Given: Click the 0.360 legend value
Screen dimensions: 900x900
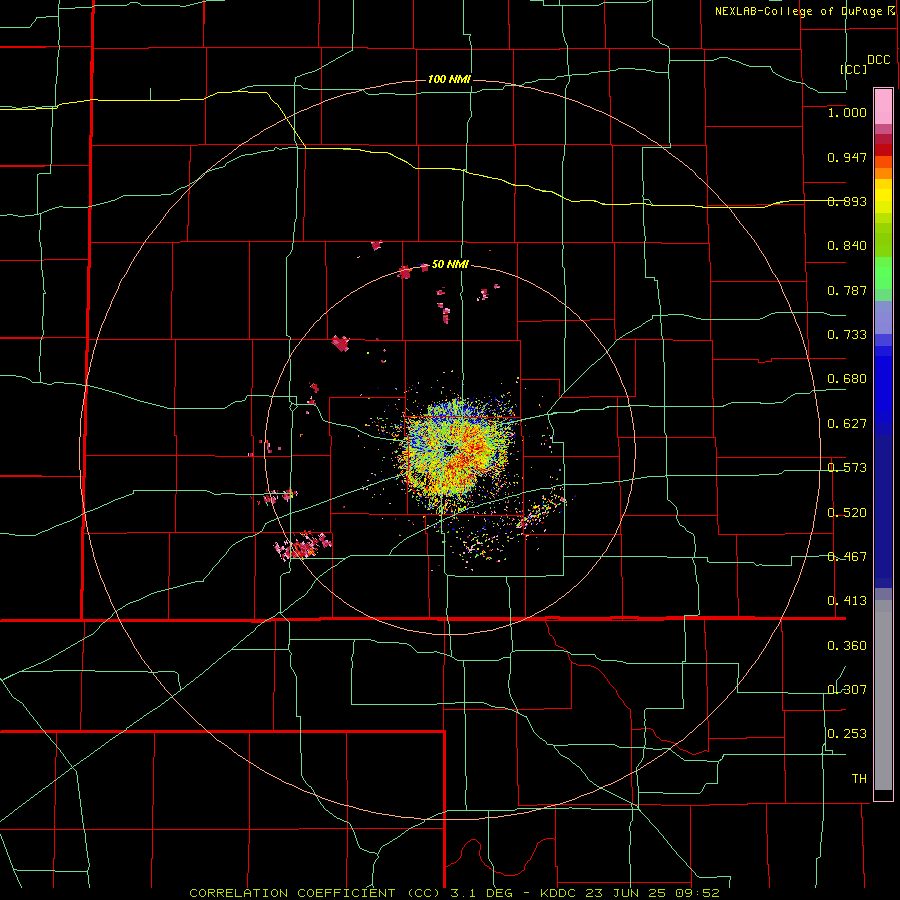Looking at the screenshot, I should pos(847,646).
